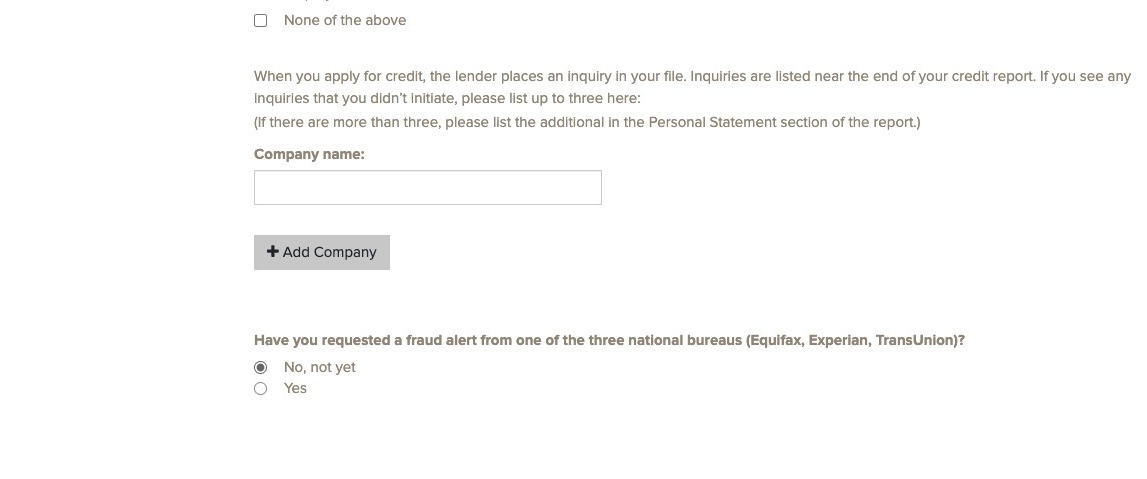Click the "None of the above" label text
Screen dimensions: 1147x479
coord(344,20)
